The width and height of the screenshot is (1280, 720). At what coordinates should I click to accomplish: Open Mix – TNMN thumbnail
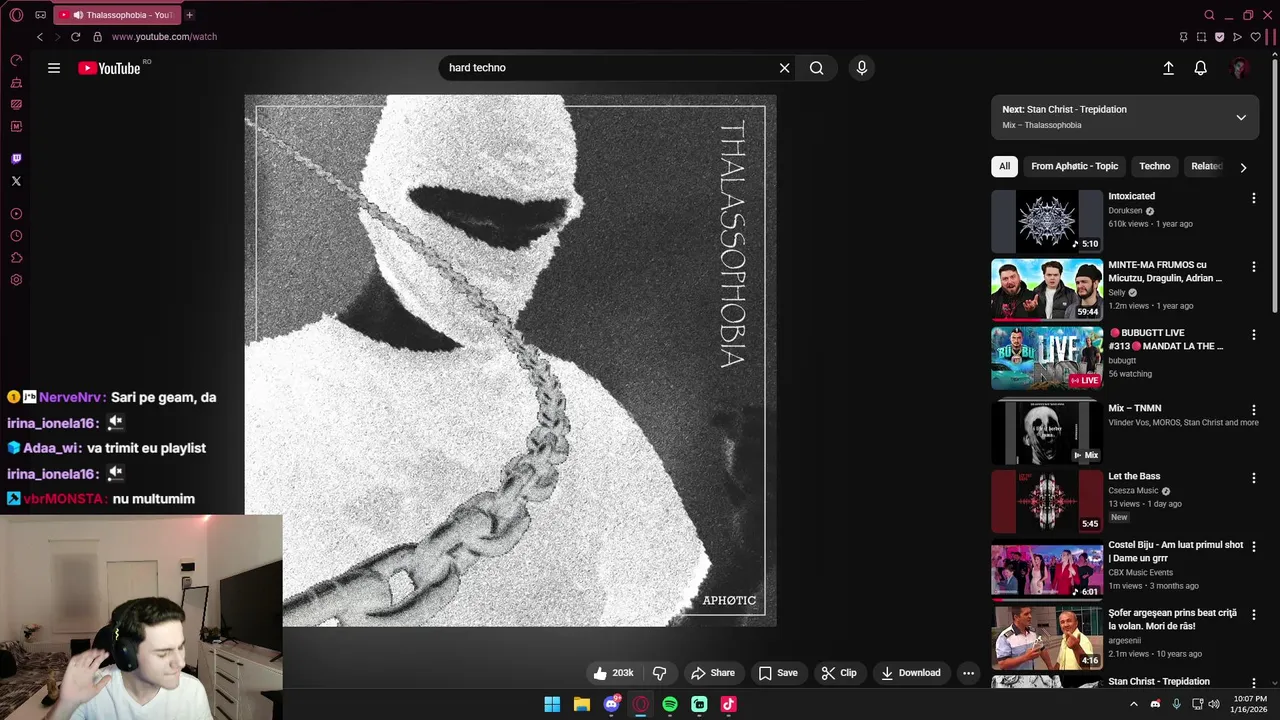[1047, 432]
